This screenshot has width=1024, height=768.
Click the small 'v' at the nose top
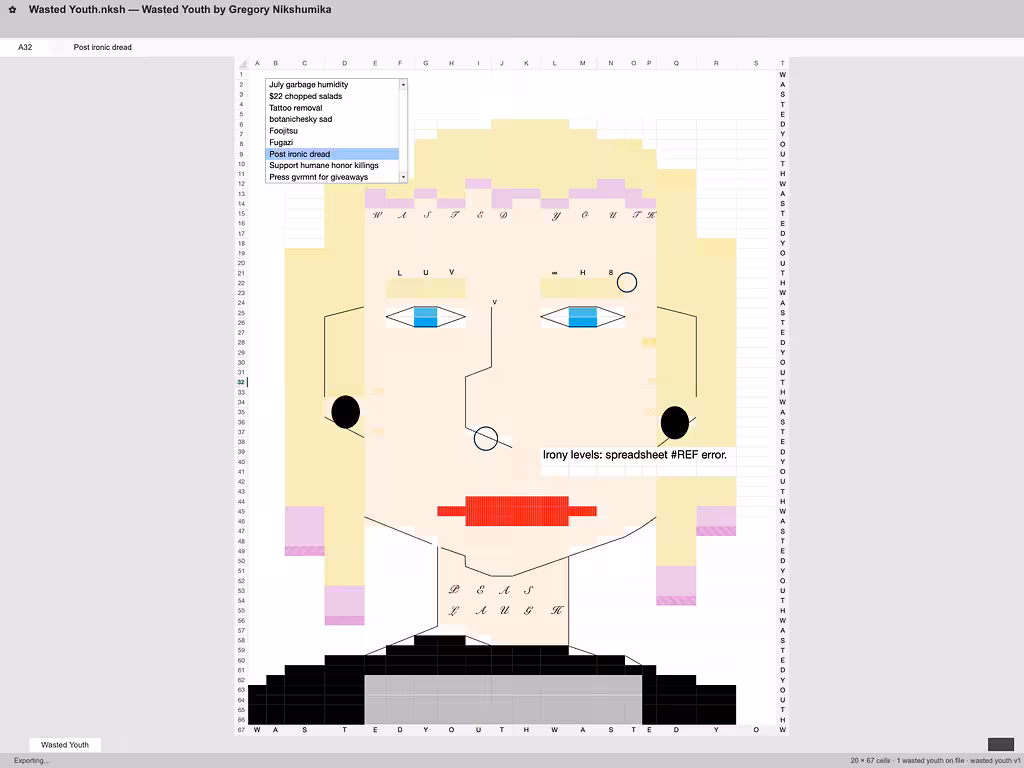494,302
